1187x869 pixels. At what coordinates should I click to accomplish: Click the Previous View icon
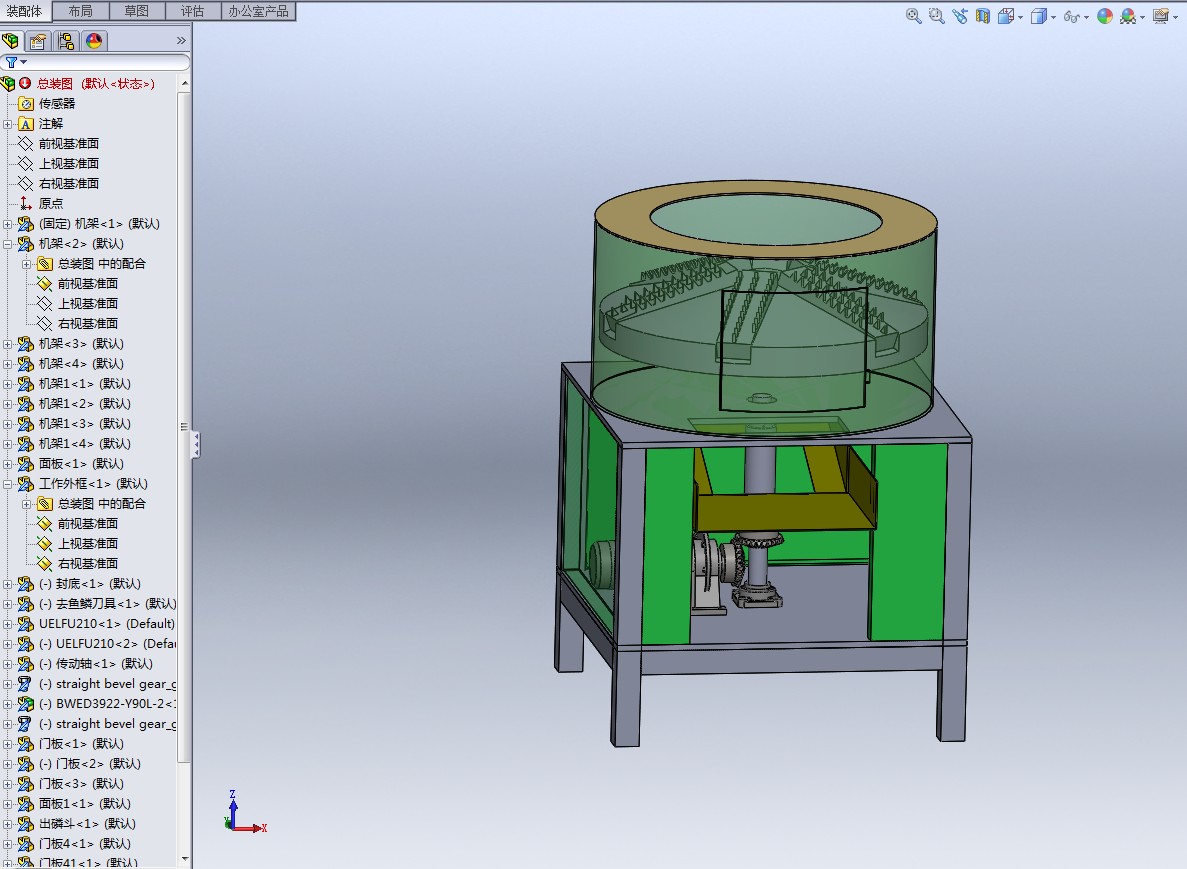coord(960,16)
